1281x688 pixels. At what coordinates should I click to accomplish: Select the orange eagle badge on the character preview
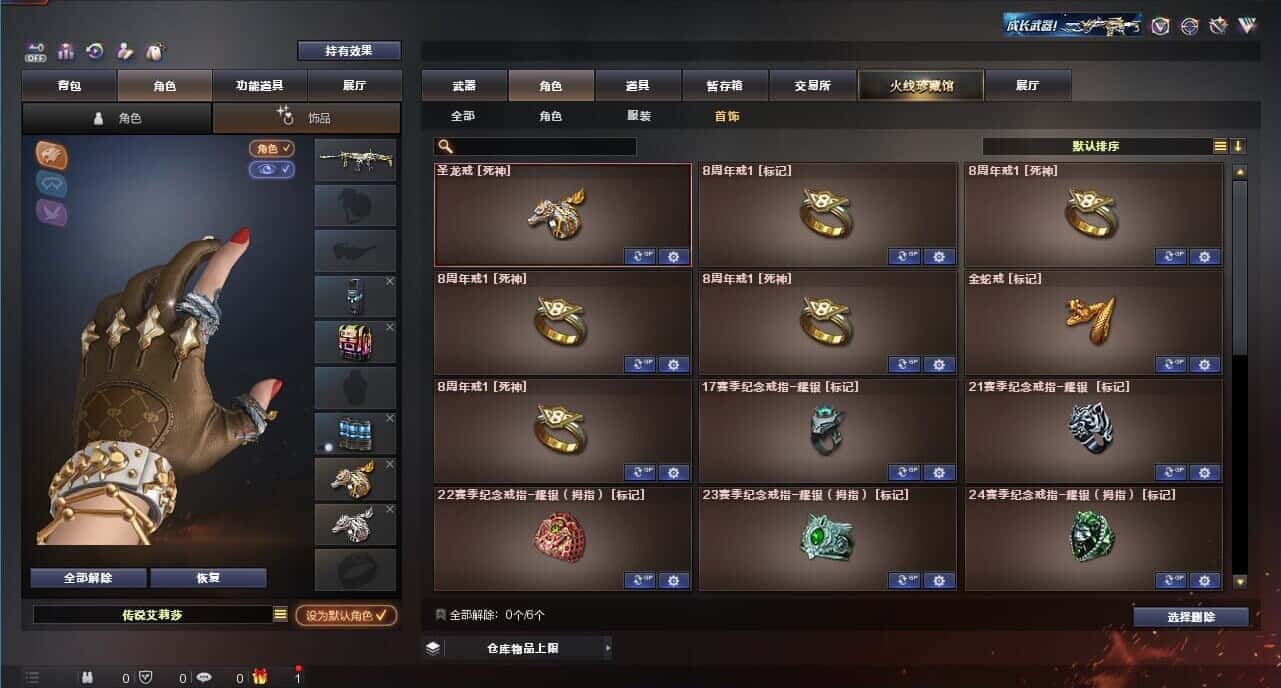pos(52,154)
